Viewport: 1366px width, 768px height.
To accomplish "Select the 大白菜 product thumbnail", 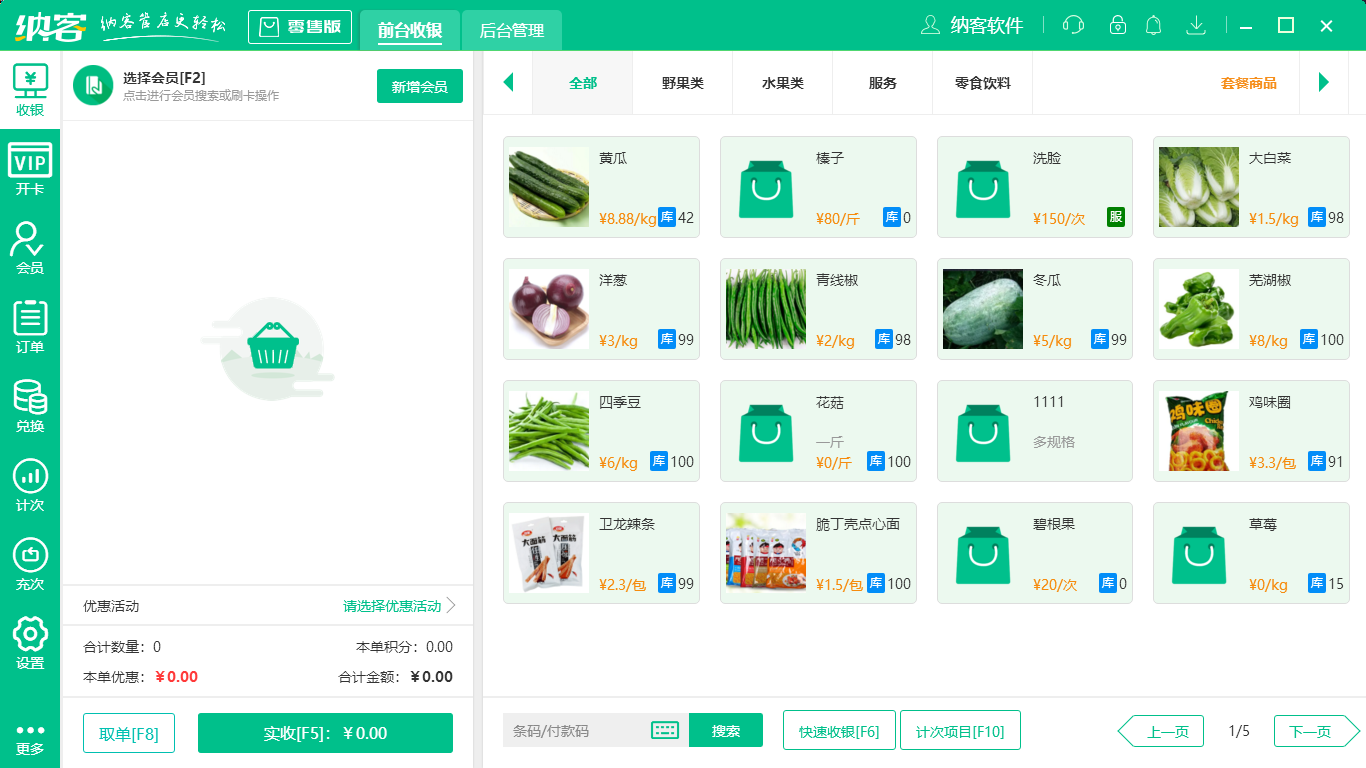I will (x=1199, y=187).
